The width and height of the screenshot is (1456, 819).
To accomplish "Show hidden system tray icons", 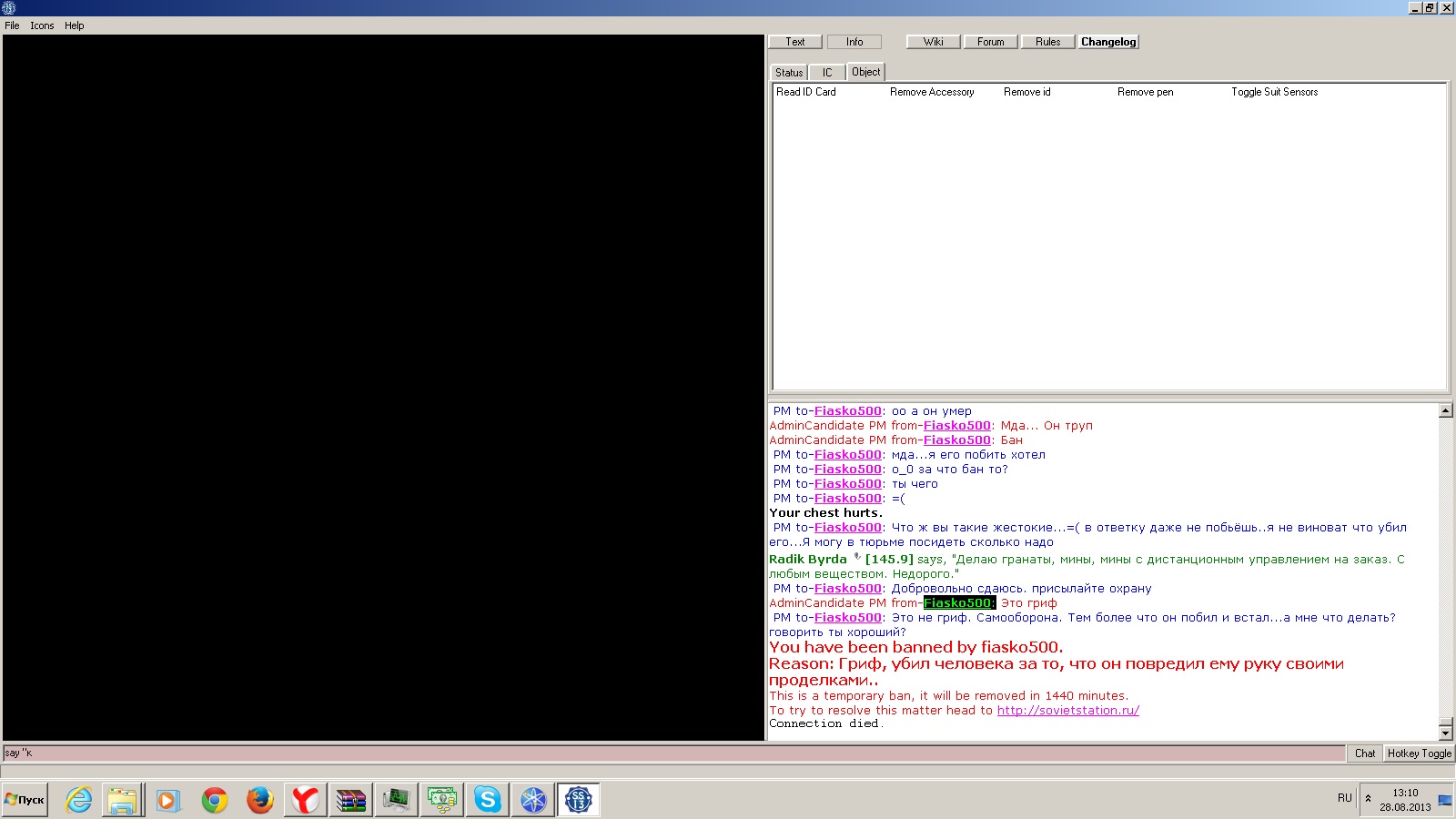I will [x=1368, y=798].
